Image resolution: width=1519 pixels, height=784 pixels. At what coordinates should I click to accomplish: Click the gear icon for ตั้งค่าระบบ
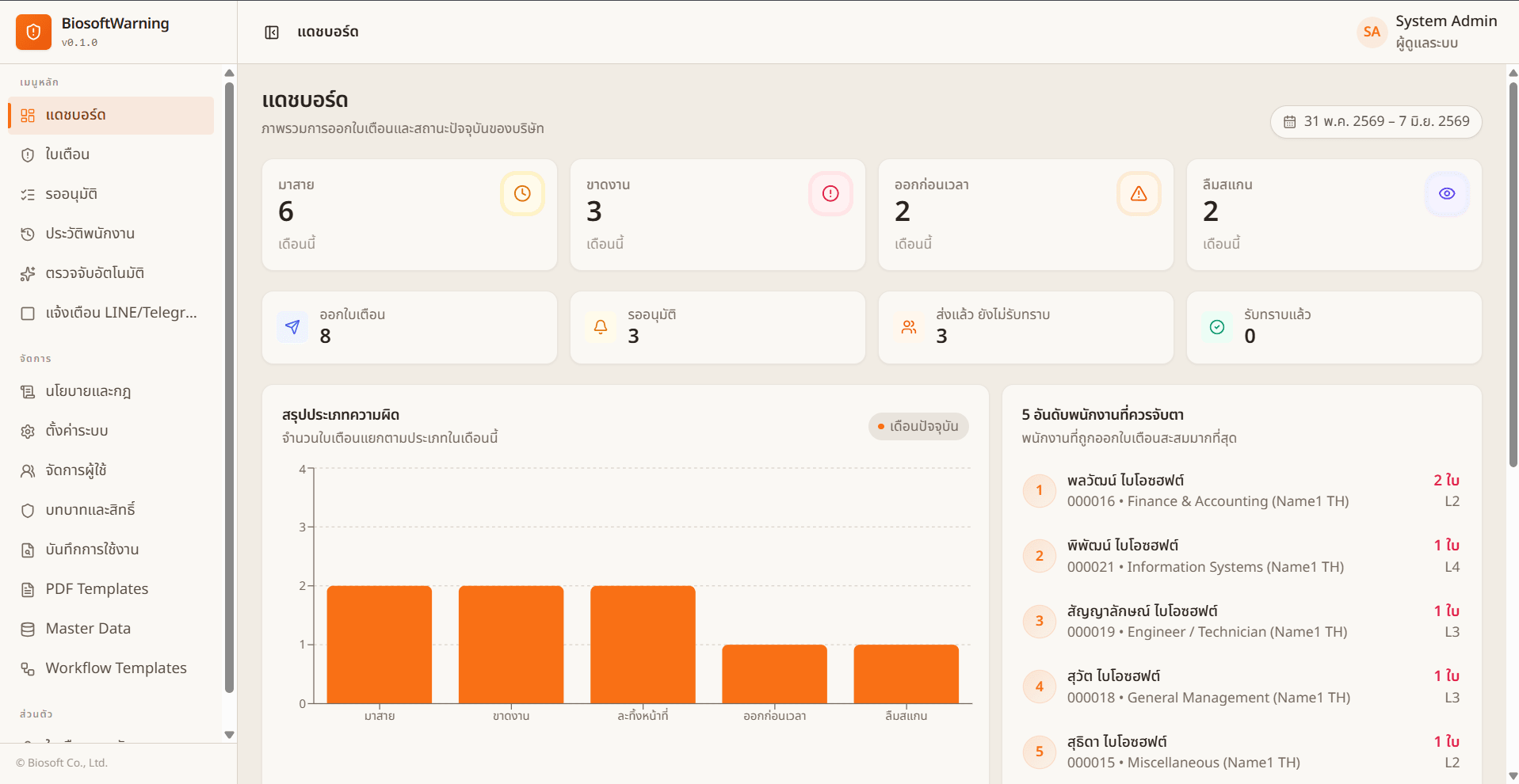tap(28, 432)
